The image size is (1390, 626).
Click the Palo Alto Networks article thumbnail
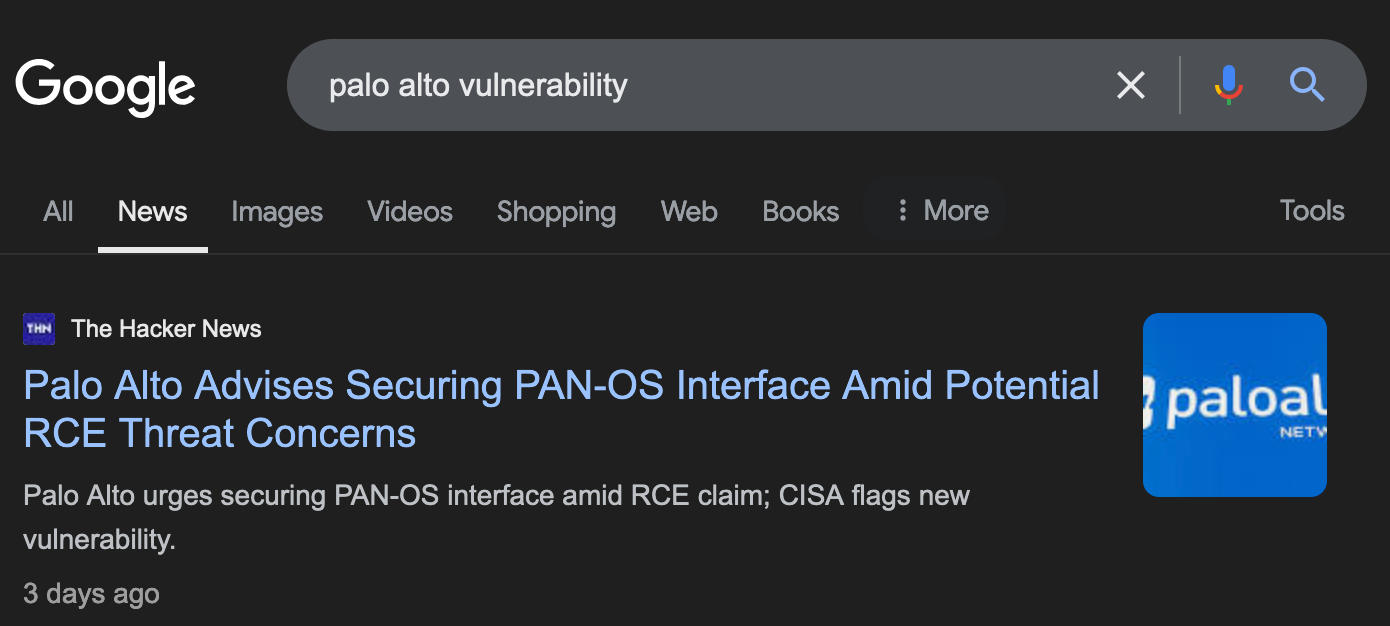pos(1234,405)
